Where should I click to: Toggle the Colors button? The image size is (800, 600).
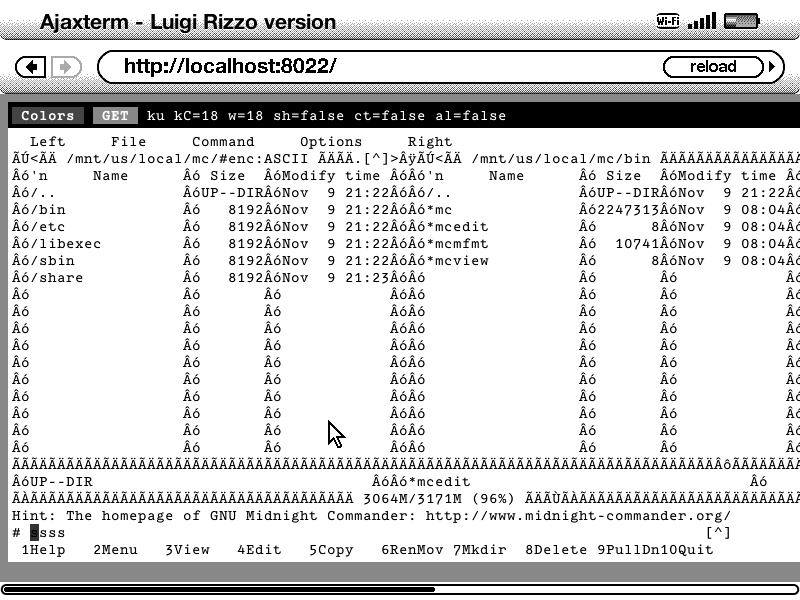tap(47, 116)
